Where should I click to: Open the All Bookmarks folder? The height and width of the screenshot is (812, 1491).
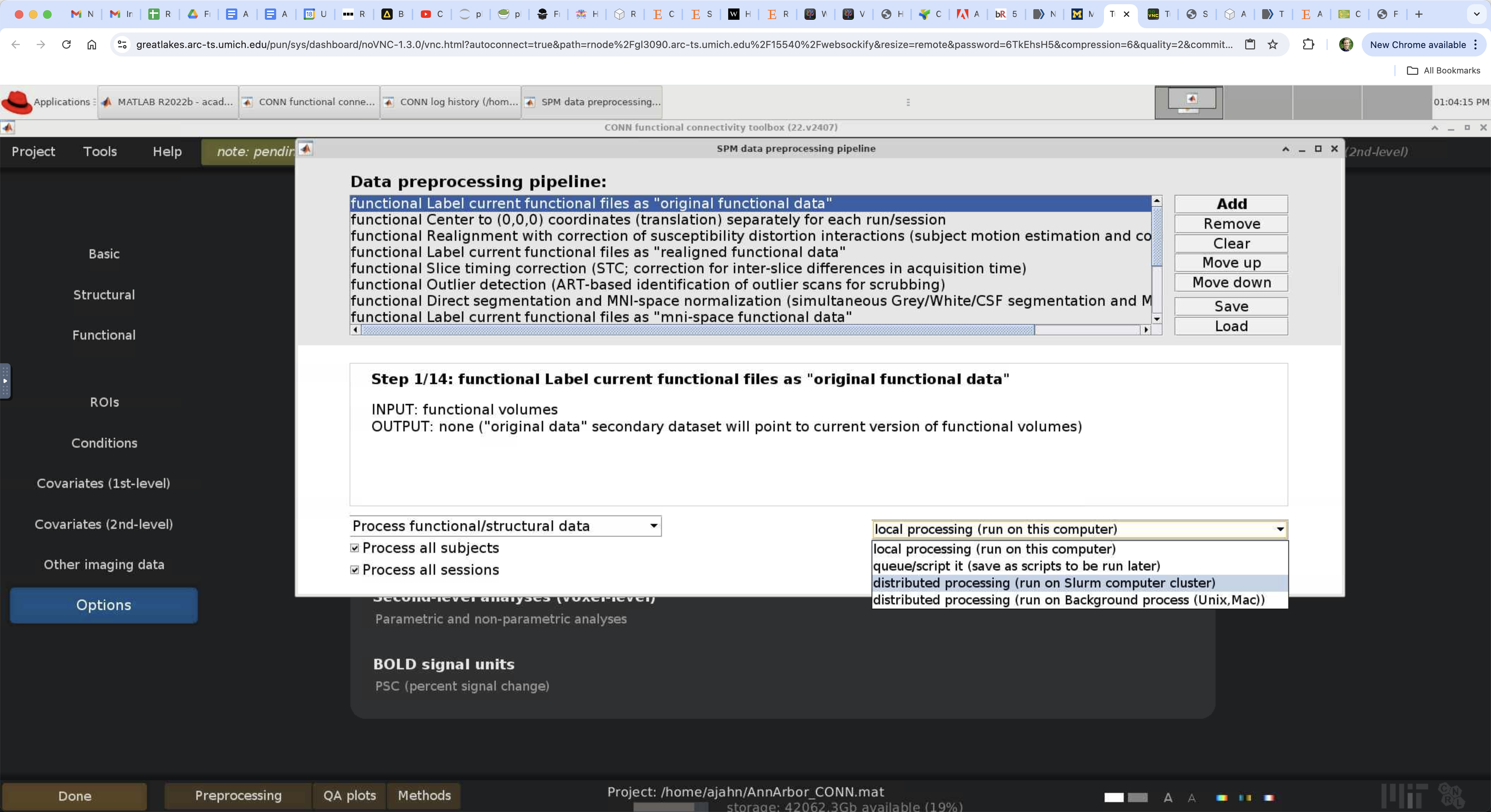1444,71
